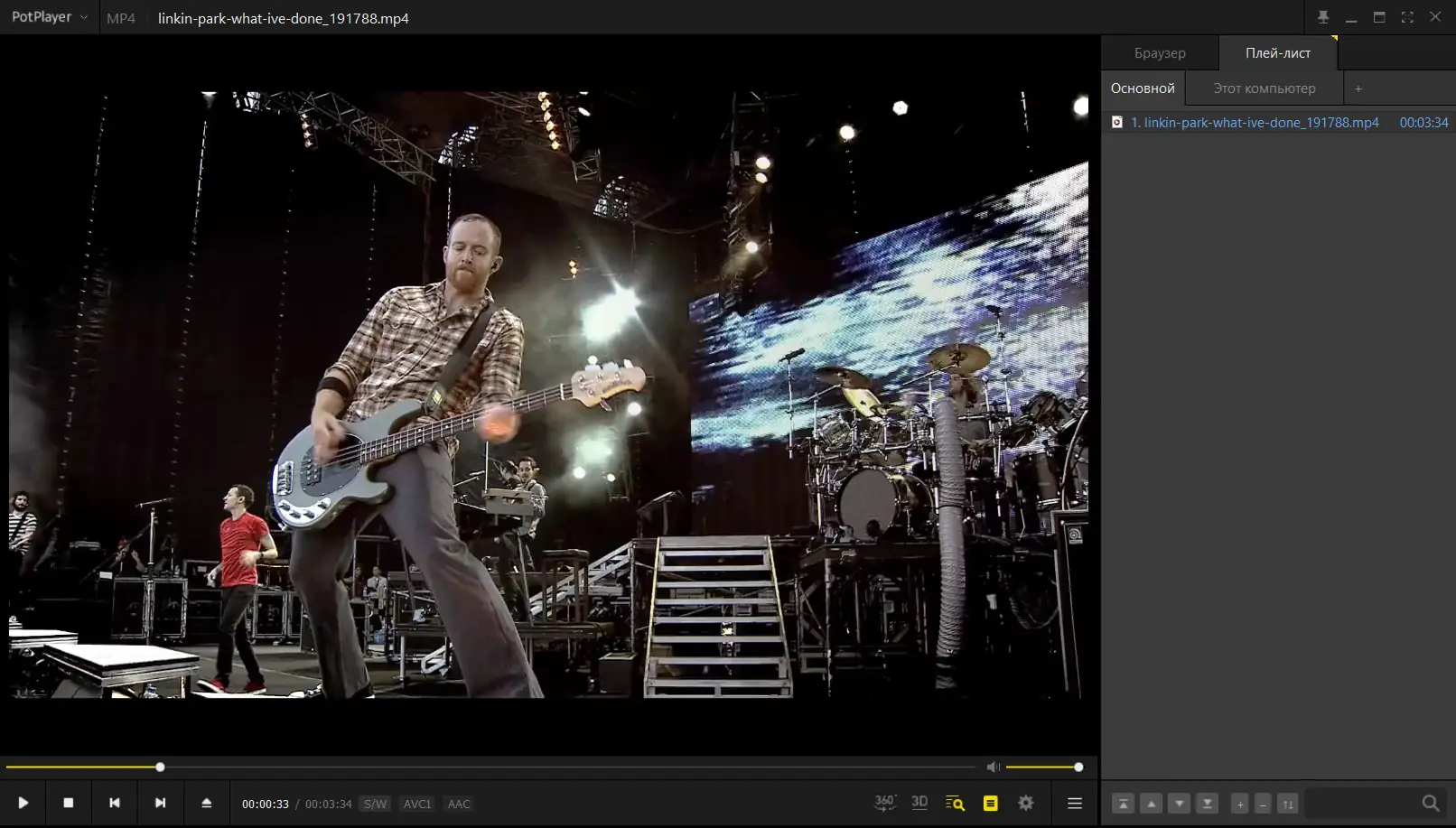The width and height of the screenshot is (1456, 828).
Task: Click the file name in the title bar
Action: click(x=284, y=18)
